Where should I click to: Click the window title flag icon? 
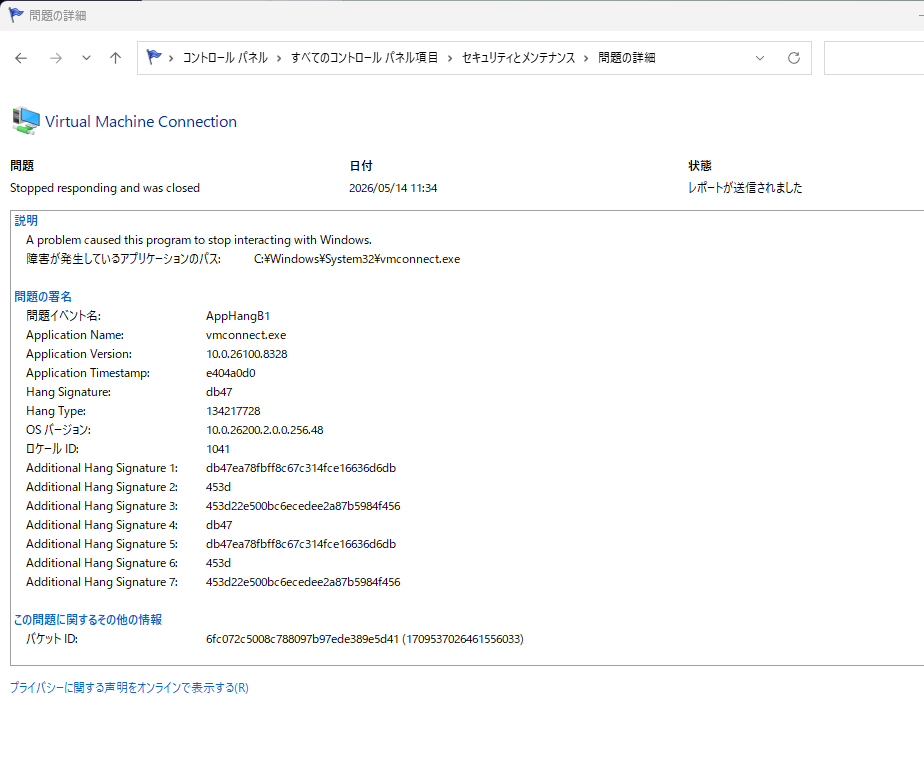(16, 15)
